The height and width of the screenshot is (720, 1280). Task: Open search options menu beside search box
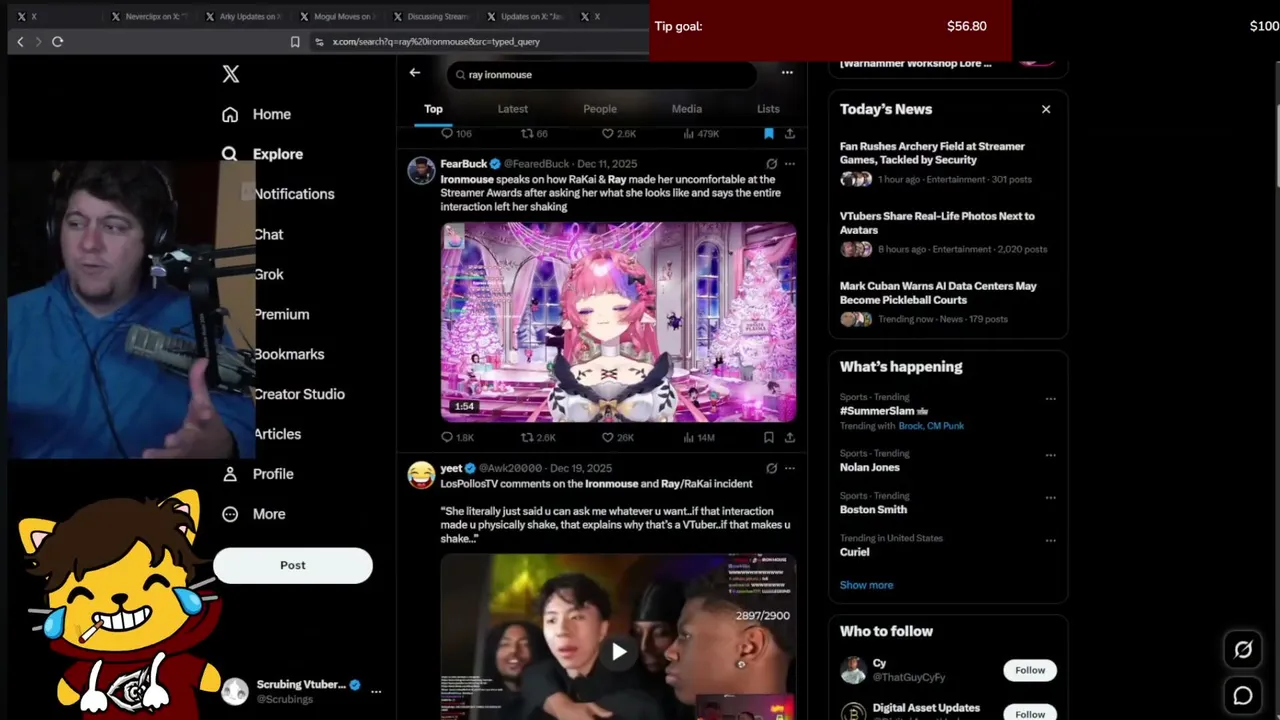click(x=787, y=72)
